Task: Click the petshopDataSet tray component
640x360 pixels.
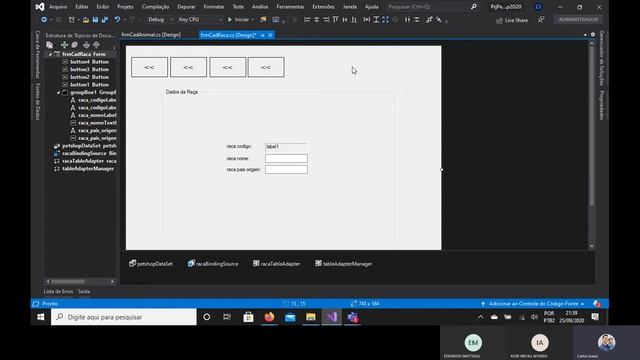Action: [151, 264]
